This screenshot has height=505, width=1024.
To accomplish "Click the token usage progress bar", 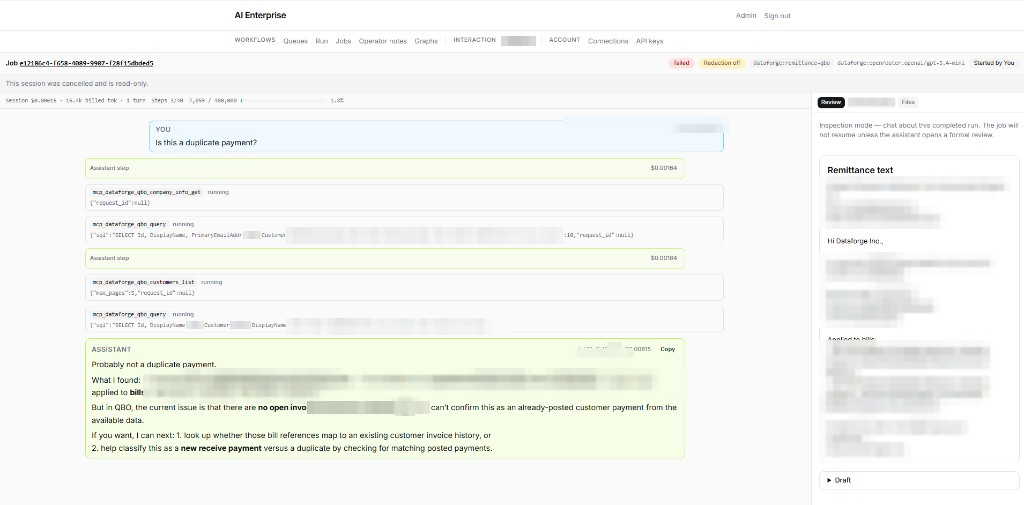I will 283,101.
